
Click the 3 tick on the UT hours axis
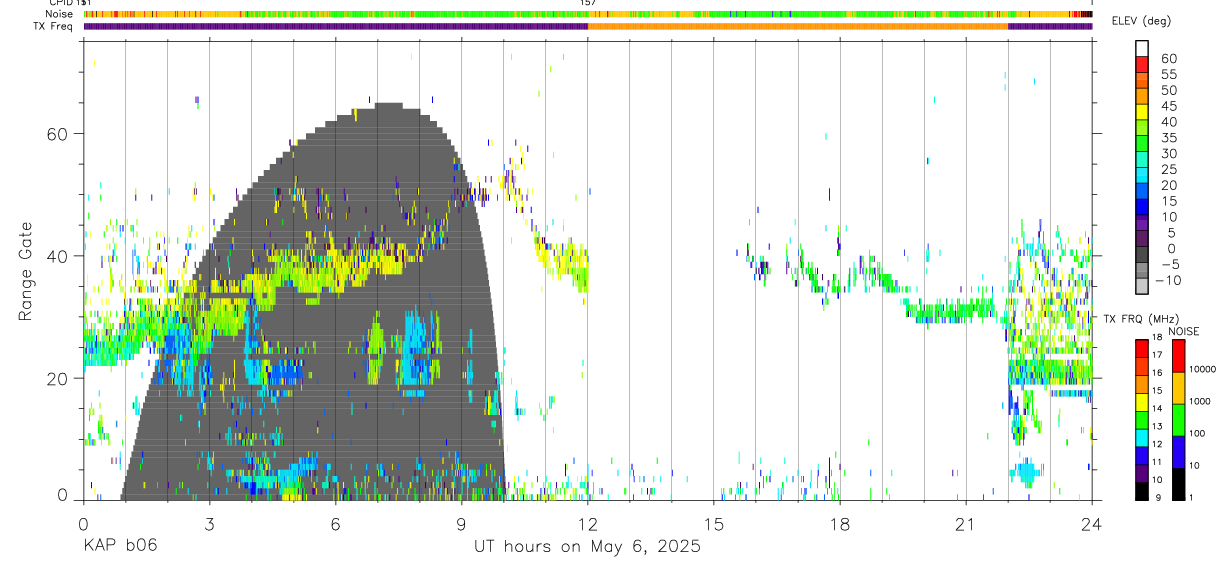[x=209, y=523]
